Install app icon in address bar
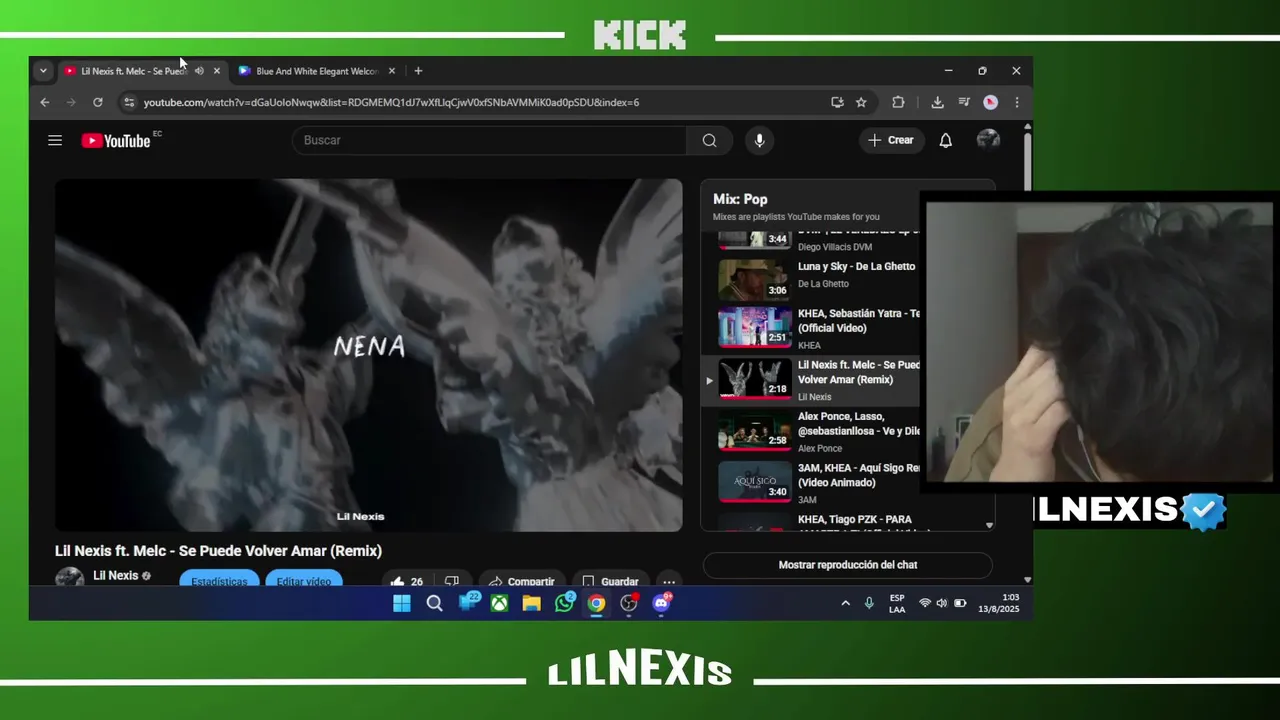This screenshot has width=1280, height=720. 837,102
